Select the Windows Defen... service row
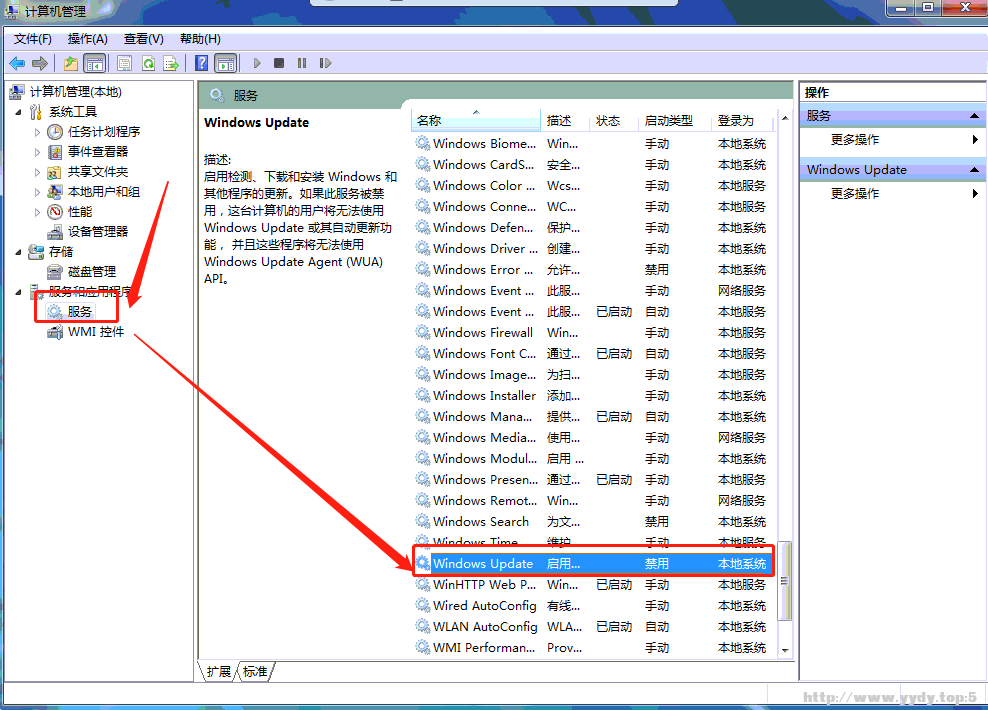This screenshot has height=710, width=988. coord(594,227)
